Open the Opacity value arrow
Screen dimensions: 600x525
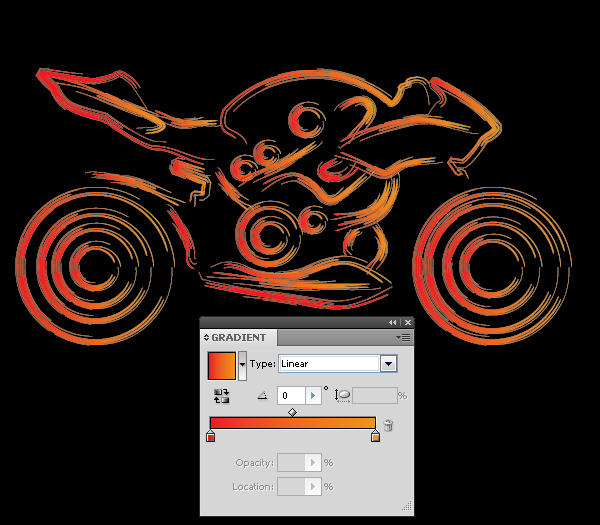point(313,463)
